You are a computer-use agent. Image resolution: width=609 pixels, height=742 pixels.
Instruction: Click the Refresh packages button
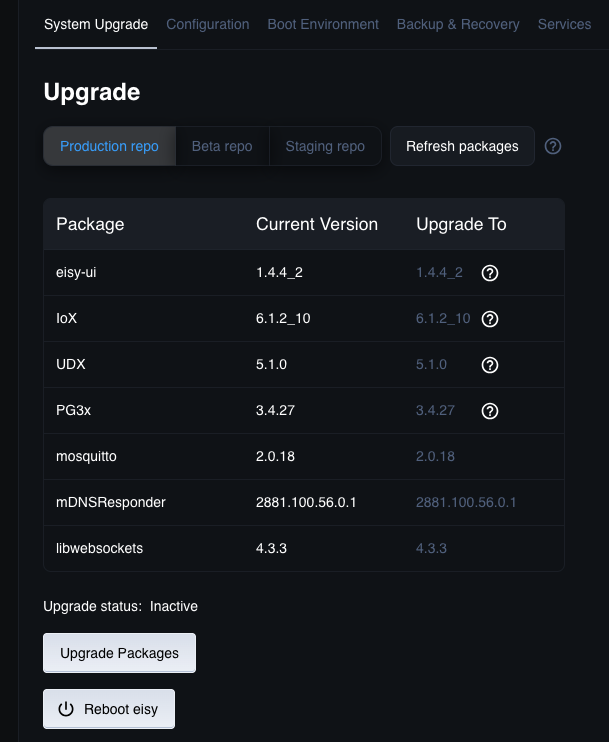click(462, 146)
